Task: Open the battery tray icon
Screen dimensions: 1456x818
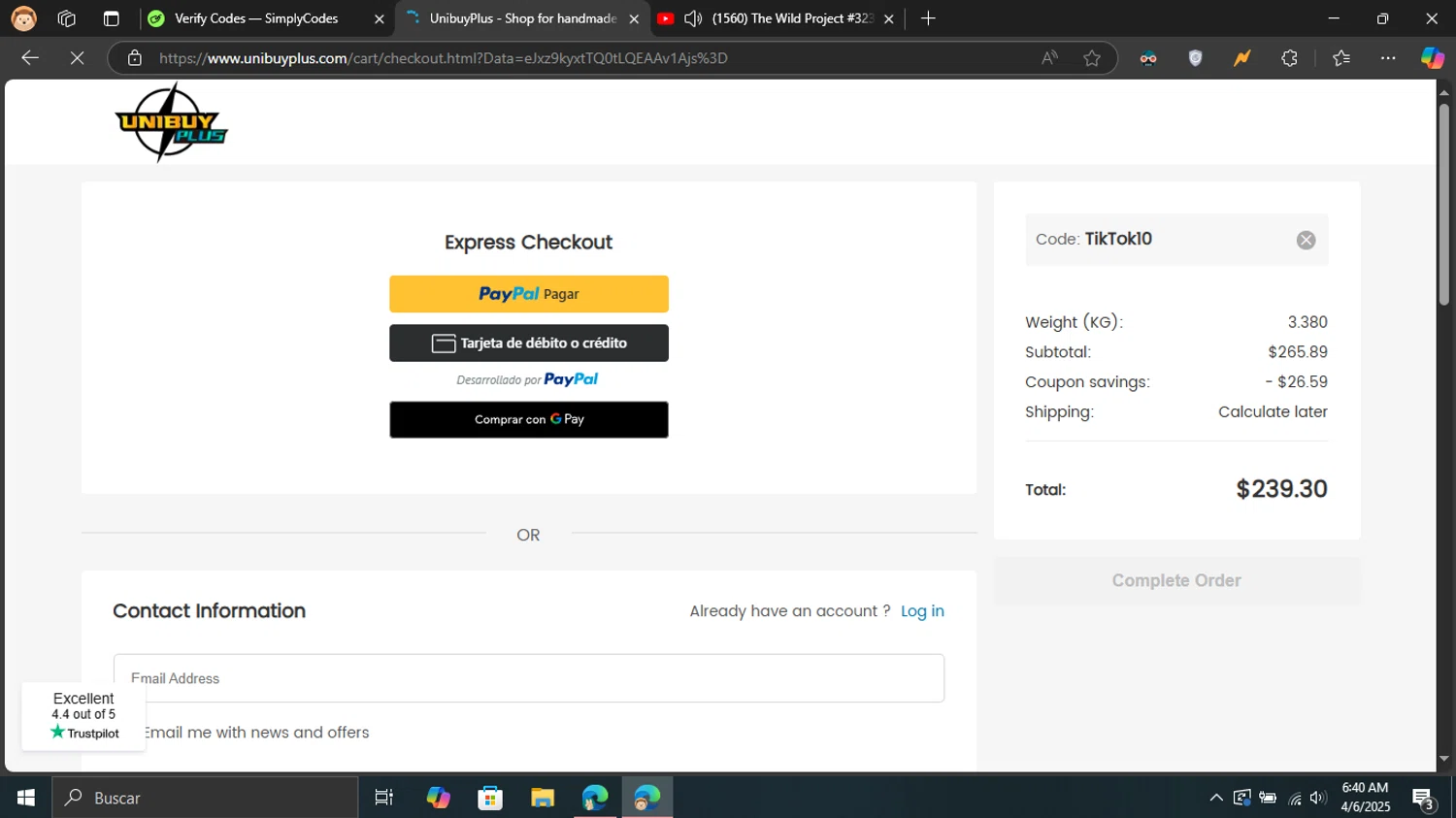Action: point(1268,798)
